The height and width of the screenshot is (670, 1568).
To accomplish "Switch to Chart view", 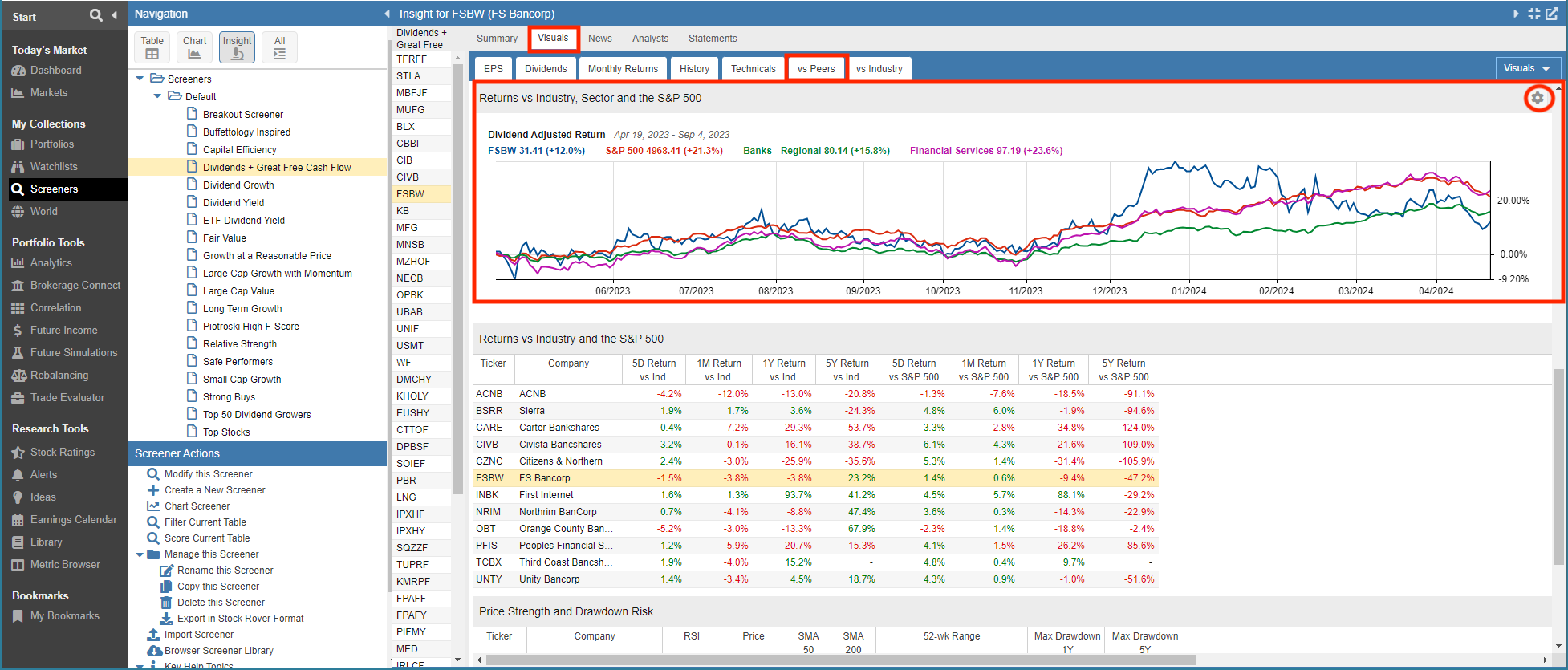I will click(x=194, y=47).
